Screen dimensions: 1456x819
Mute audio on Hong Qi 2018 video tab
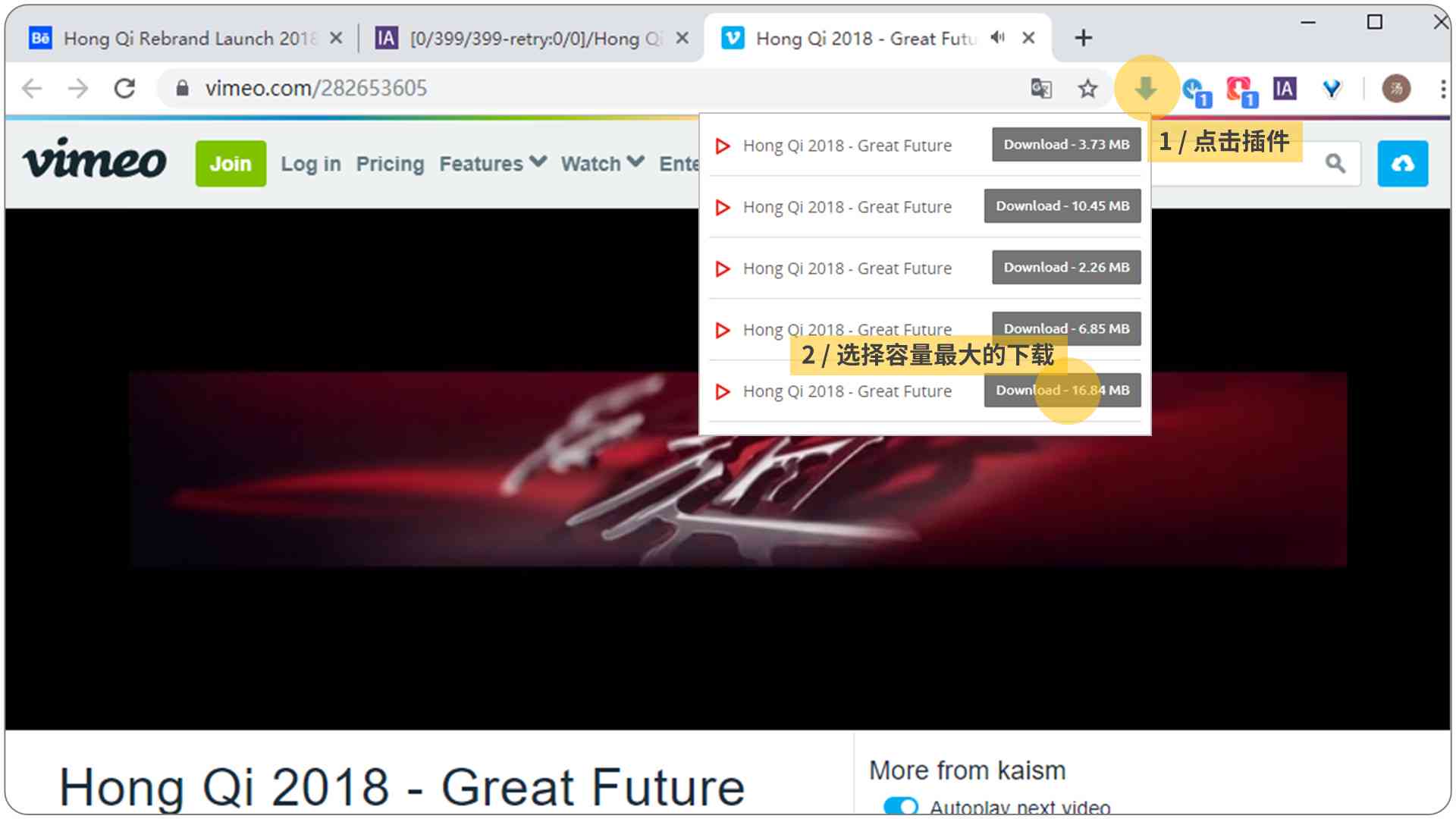pyautogui.click(x=997, y=37)
